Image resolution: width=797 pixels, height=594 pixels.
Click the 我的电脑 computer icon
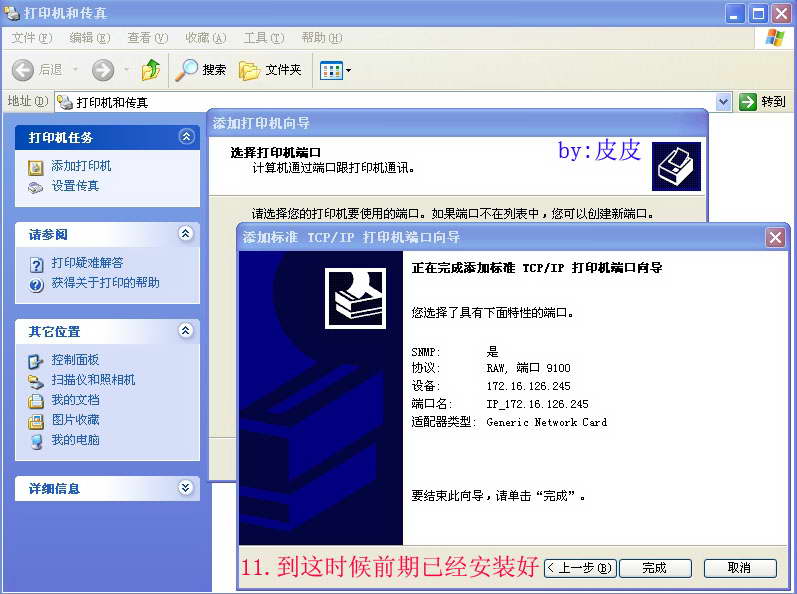tap(36, 442)
